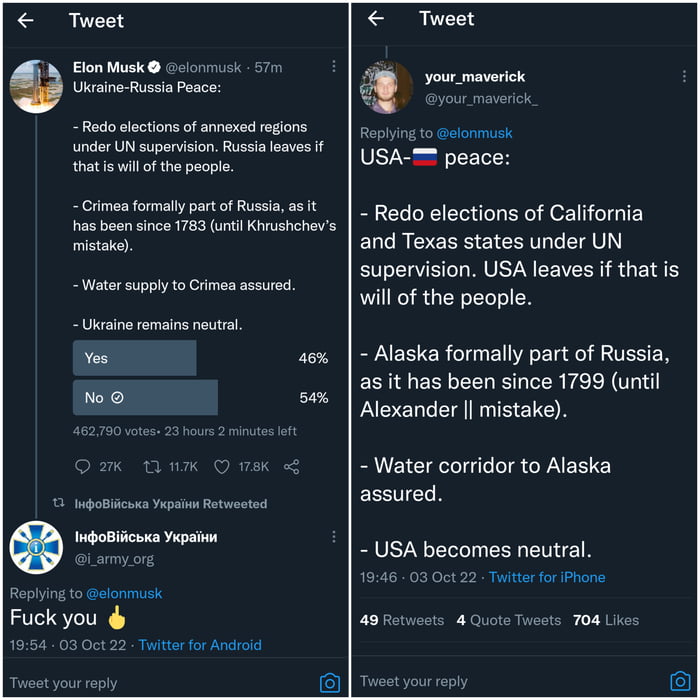Vote Yes in the peace poll
Viewport: 700px width, 700px height.
[x=135, y=358]
